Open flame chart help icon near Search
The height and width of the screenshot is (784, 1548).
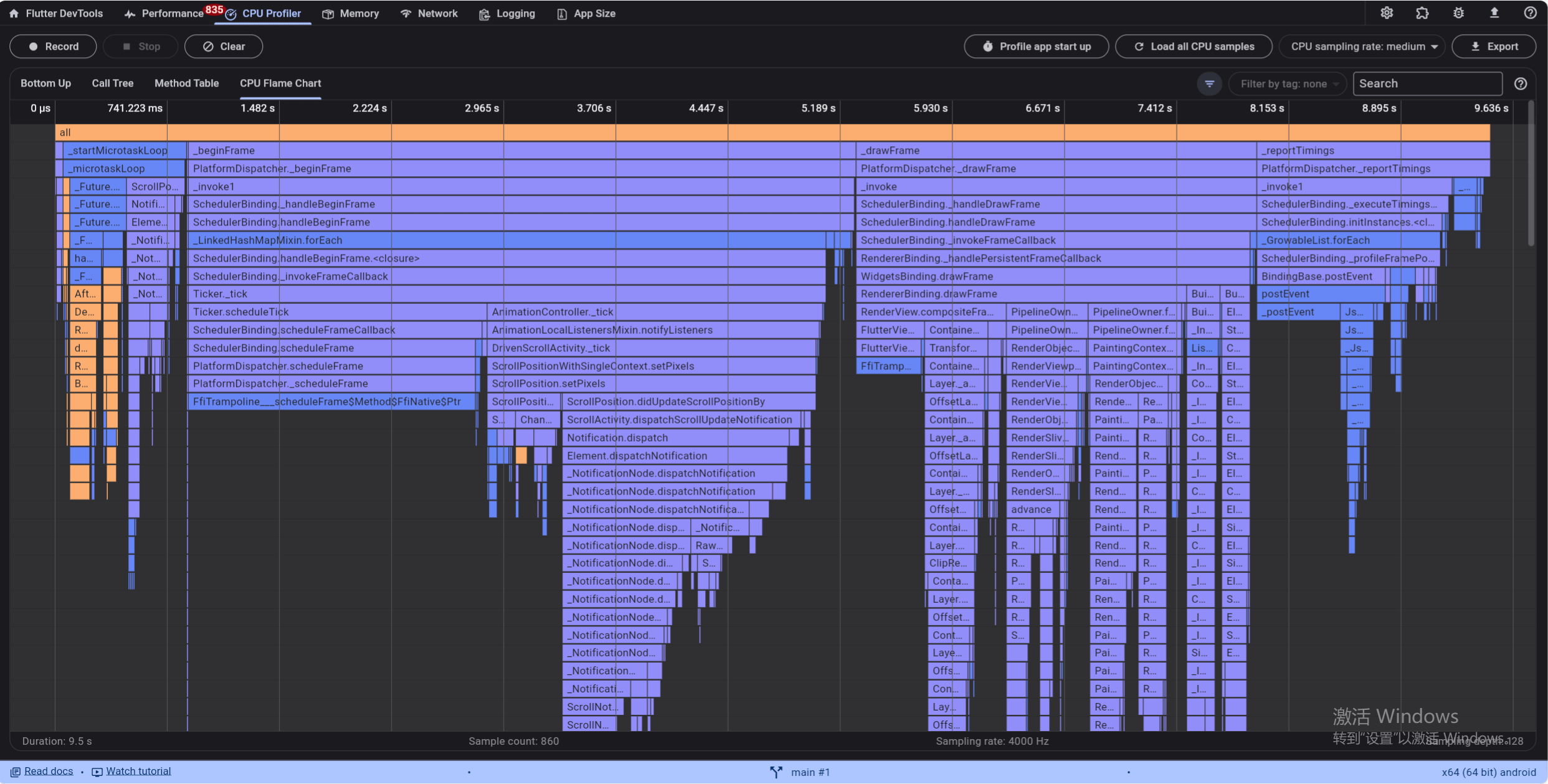coord(1521,83)
